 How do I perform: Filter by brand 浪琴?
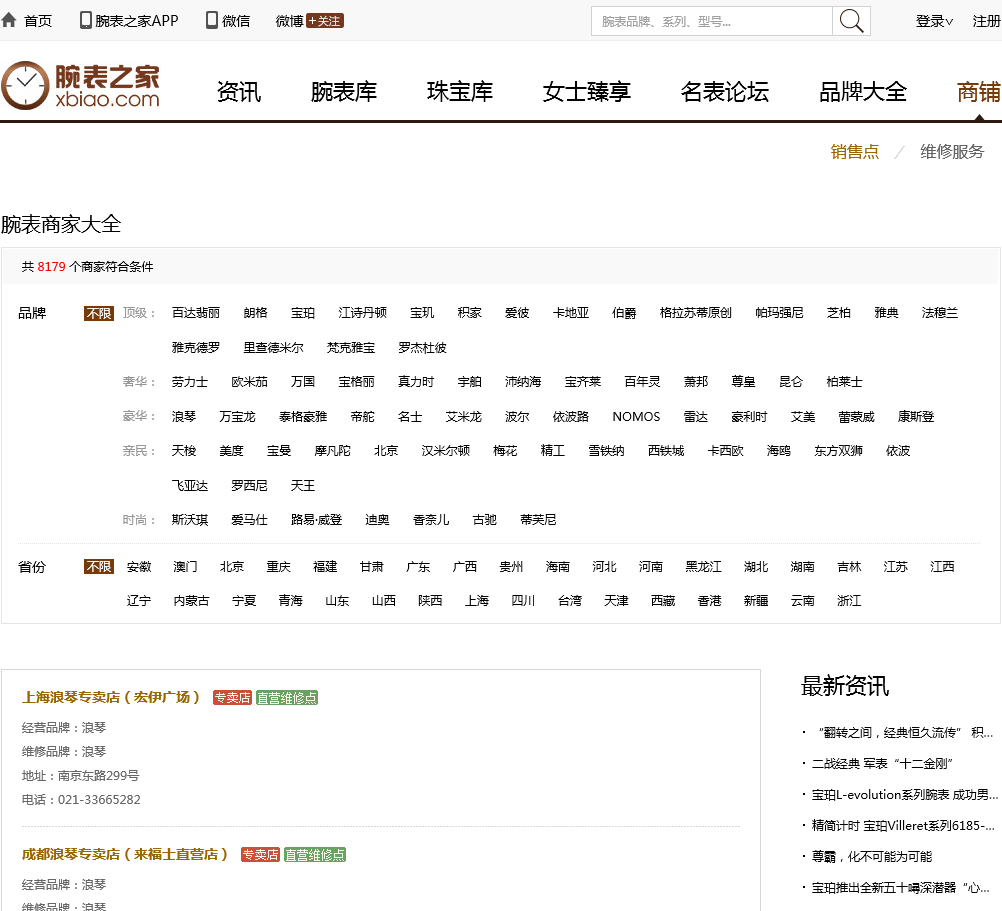click(x=183, y=417)
